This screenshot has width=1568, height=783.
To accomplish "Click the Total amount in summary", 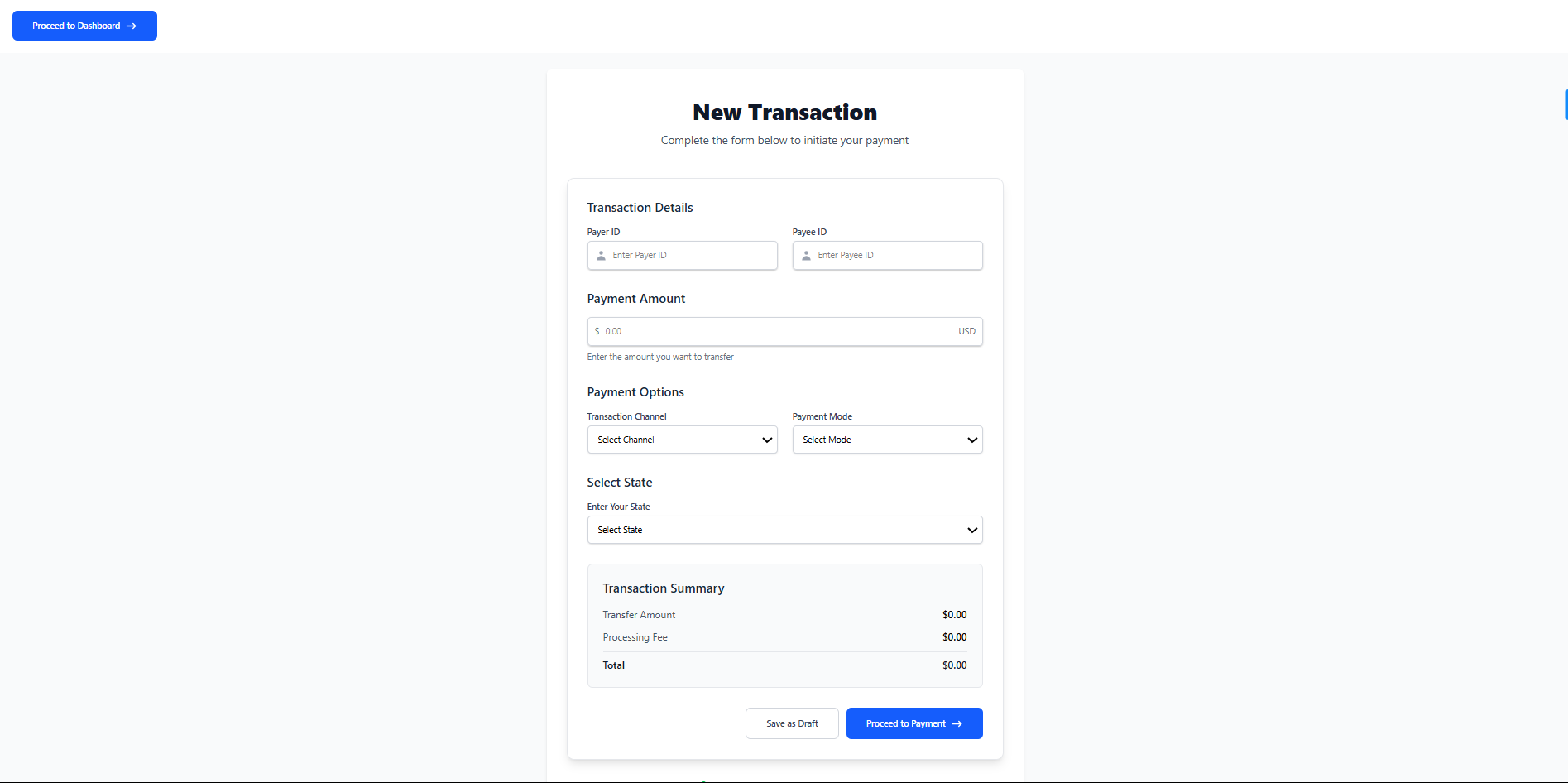I will tap(954, 665).
